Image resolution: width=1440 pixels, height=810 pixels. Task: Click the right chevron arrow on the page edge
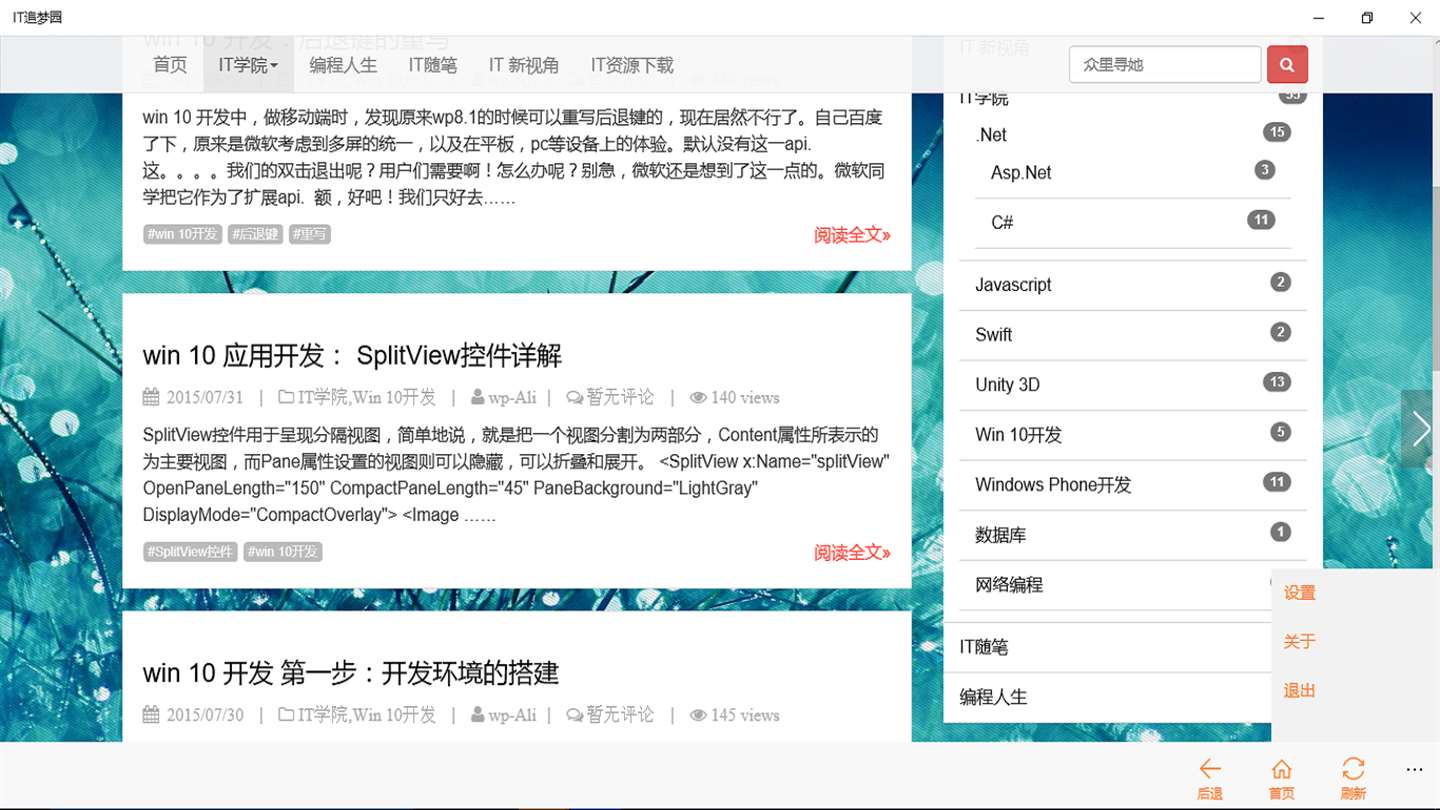coord(1421,429)
